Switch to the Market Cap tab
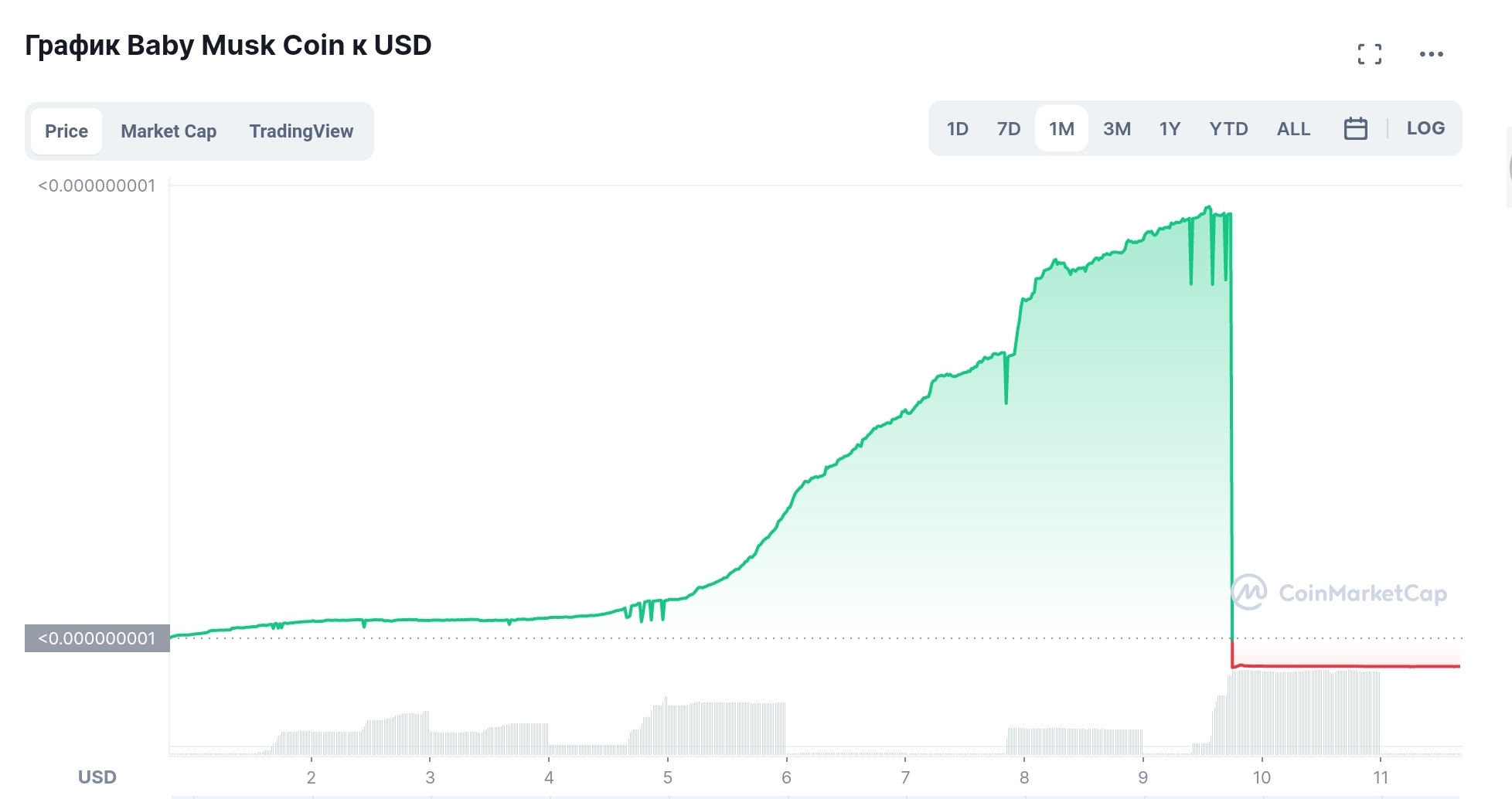The image size is (1512, 799). click(x=169, y=131)
